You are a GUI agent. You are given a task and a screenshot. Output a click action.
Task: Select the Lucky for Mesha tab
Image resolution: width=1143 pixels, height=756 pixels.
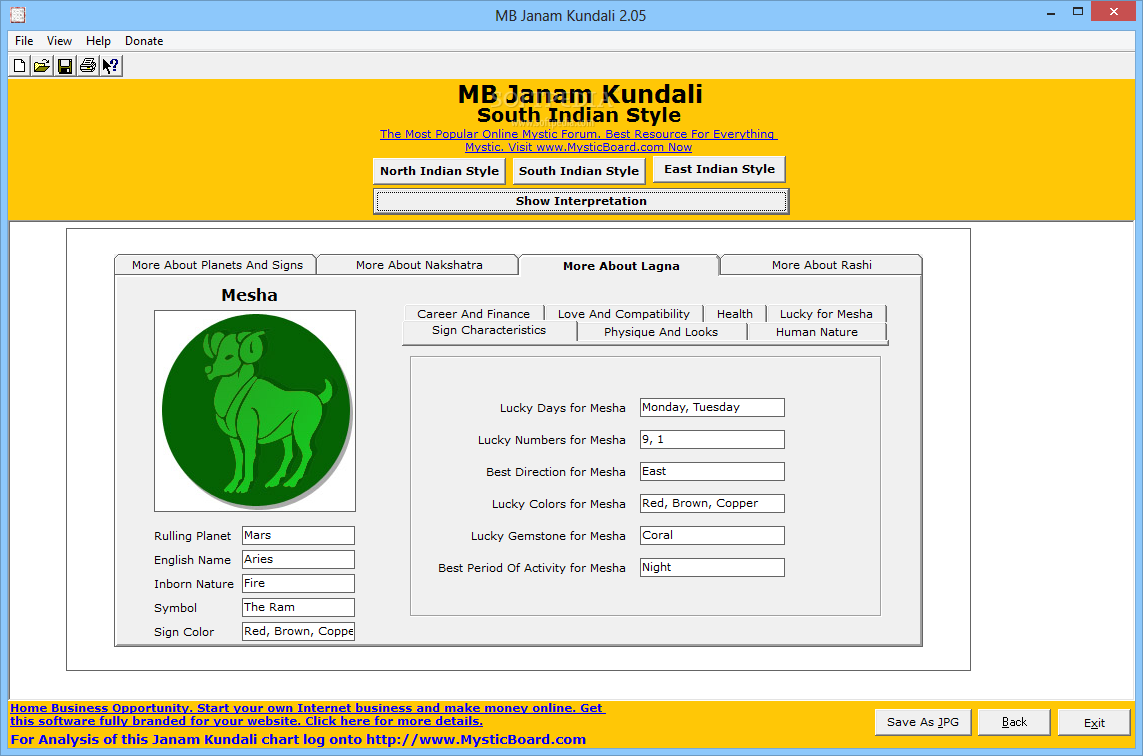click(x=826, y=313)
